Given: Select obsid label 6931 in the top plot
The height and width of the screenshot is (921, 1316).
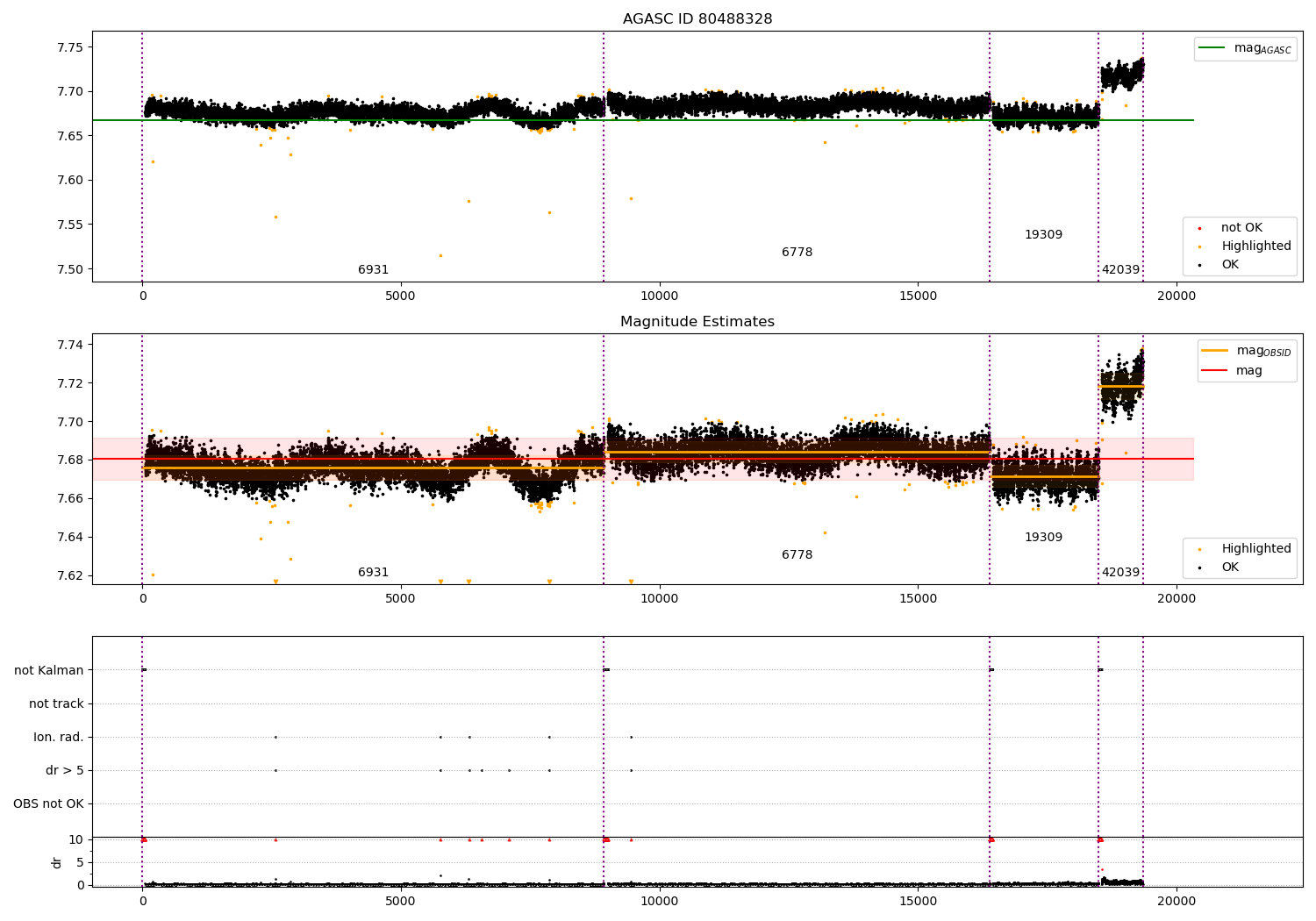Looking at the screenshot, I should tap(373, 270).
